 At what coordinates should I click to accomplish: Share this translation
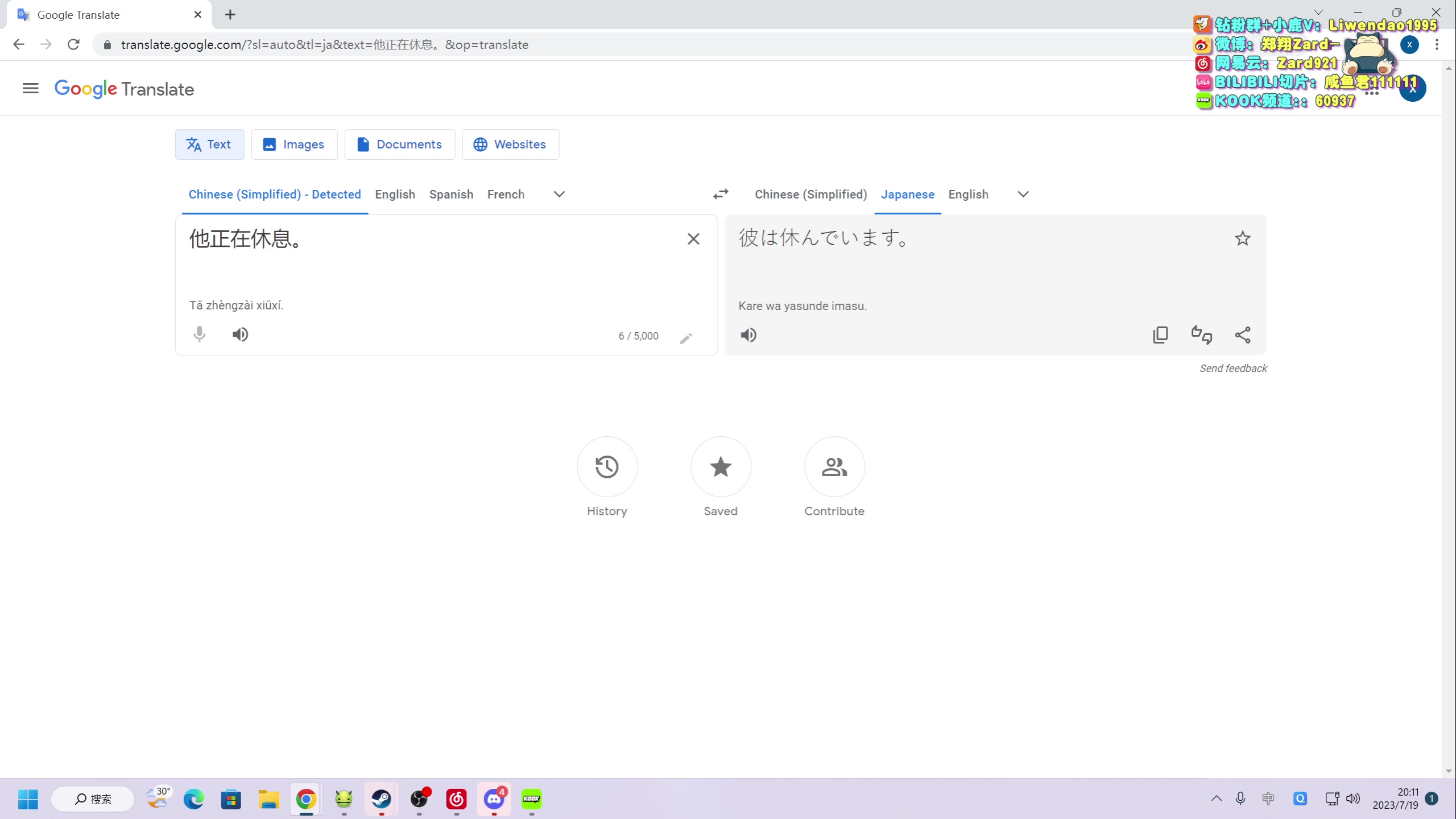(1243, 335)
